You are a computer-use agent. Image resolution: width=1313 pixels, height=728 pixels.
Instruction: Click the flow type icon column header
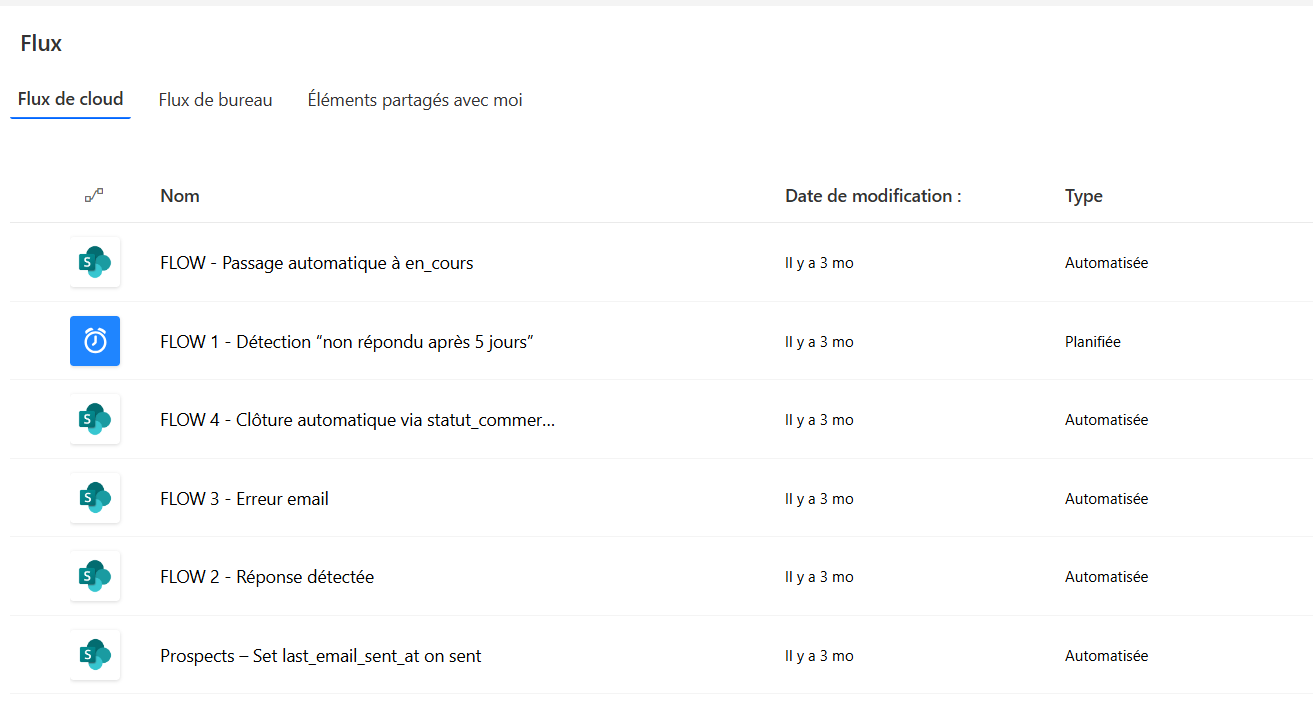94,196
